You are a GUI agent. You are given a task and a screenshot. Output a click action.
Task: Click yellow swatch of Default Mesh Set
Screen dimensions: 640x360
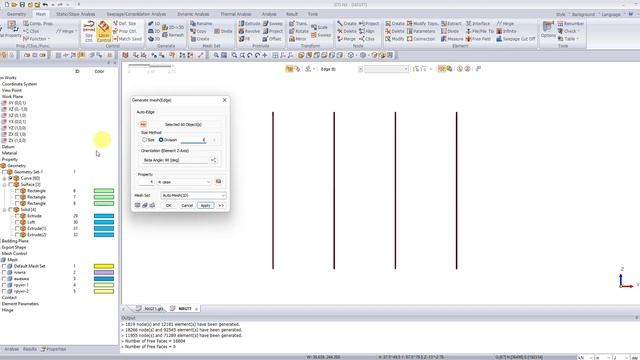pos(104,266)
